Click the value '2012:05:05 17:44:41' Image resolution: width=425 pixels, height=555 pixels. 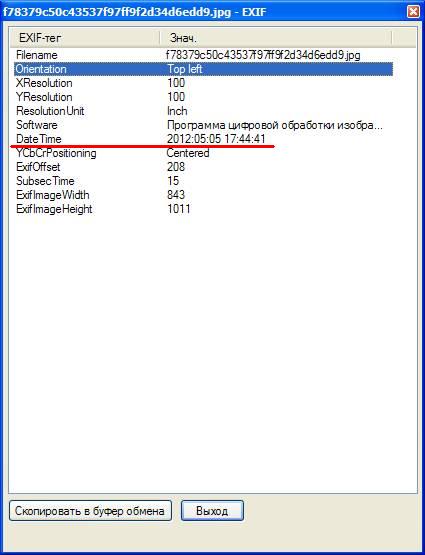click(216, 139)
